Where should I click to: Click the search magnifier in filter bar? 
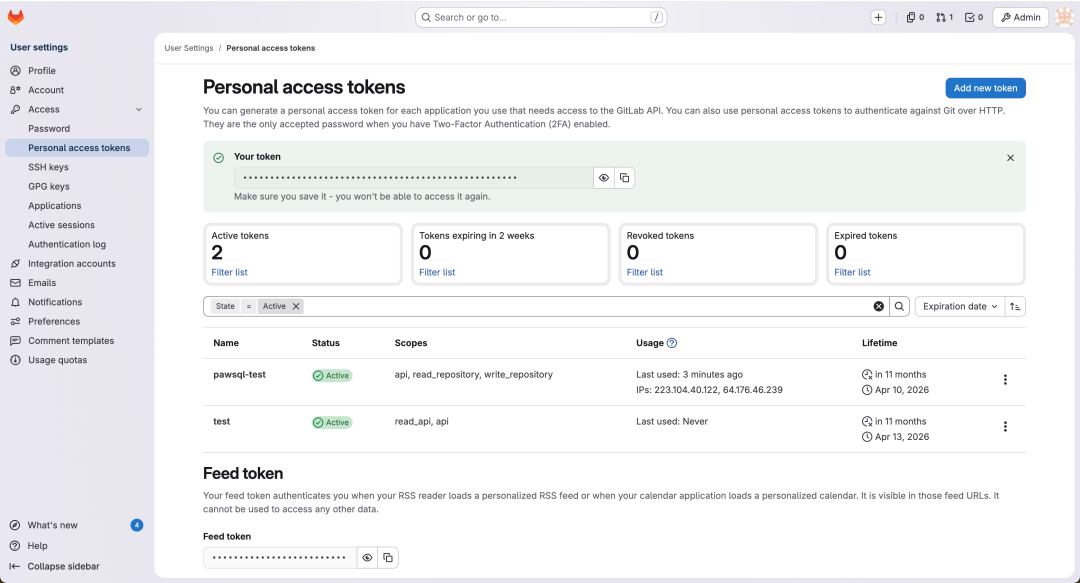click(x=900, y=307)
